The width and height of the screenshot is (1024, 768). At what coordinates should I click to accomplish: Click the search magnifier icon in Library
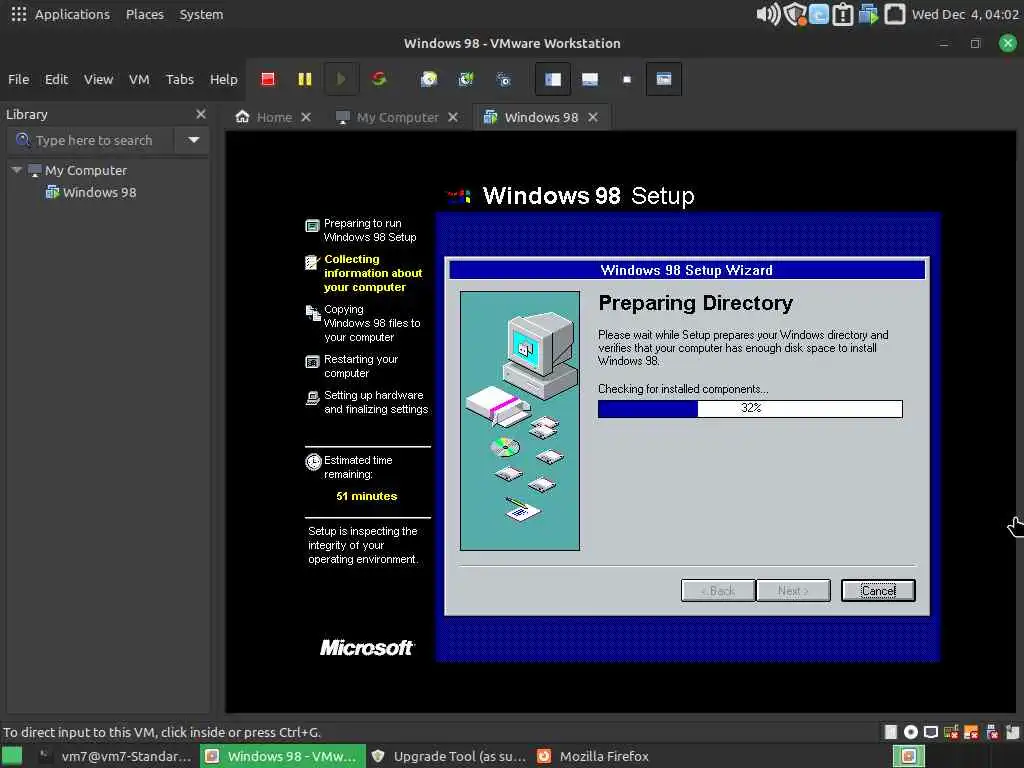(23, 140)
